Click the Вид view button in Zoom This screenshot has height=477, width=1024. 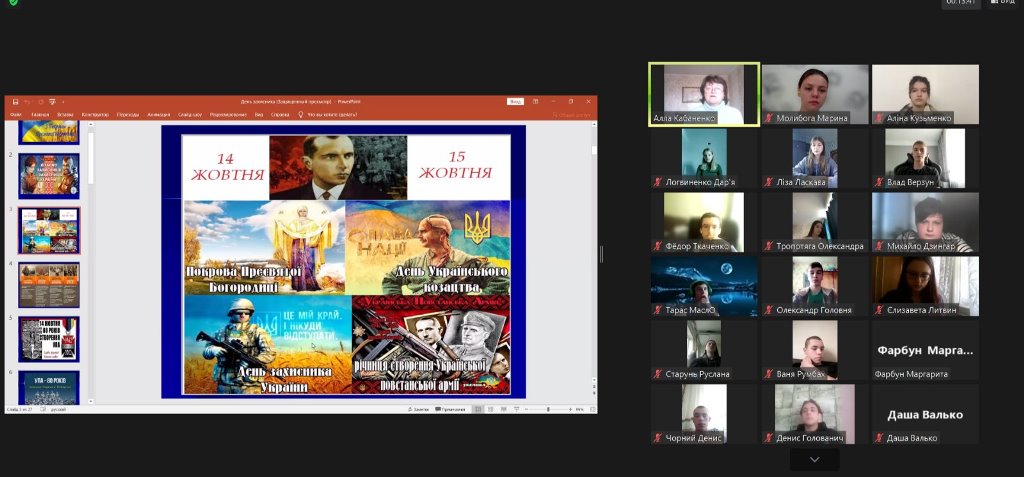1002,2
